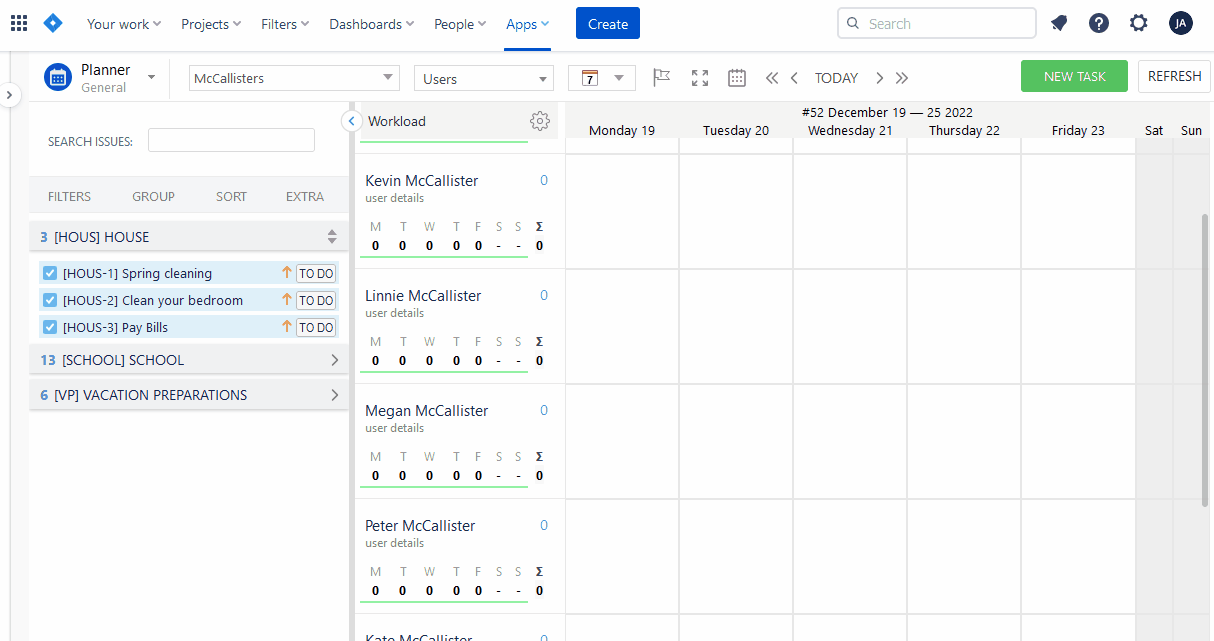The height and width of the screenshot is (641, 1214).
Task: Focus the top Search box
Action: pyautogui.click(x=936, y=23)
